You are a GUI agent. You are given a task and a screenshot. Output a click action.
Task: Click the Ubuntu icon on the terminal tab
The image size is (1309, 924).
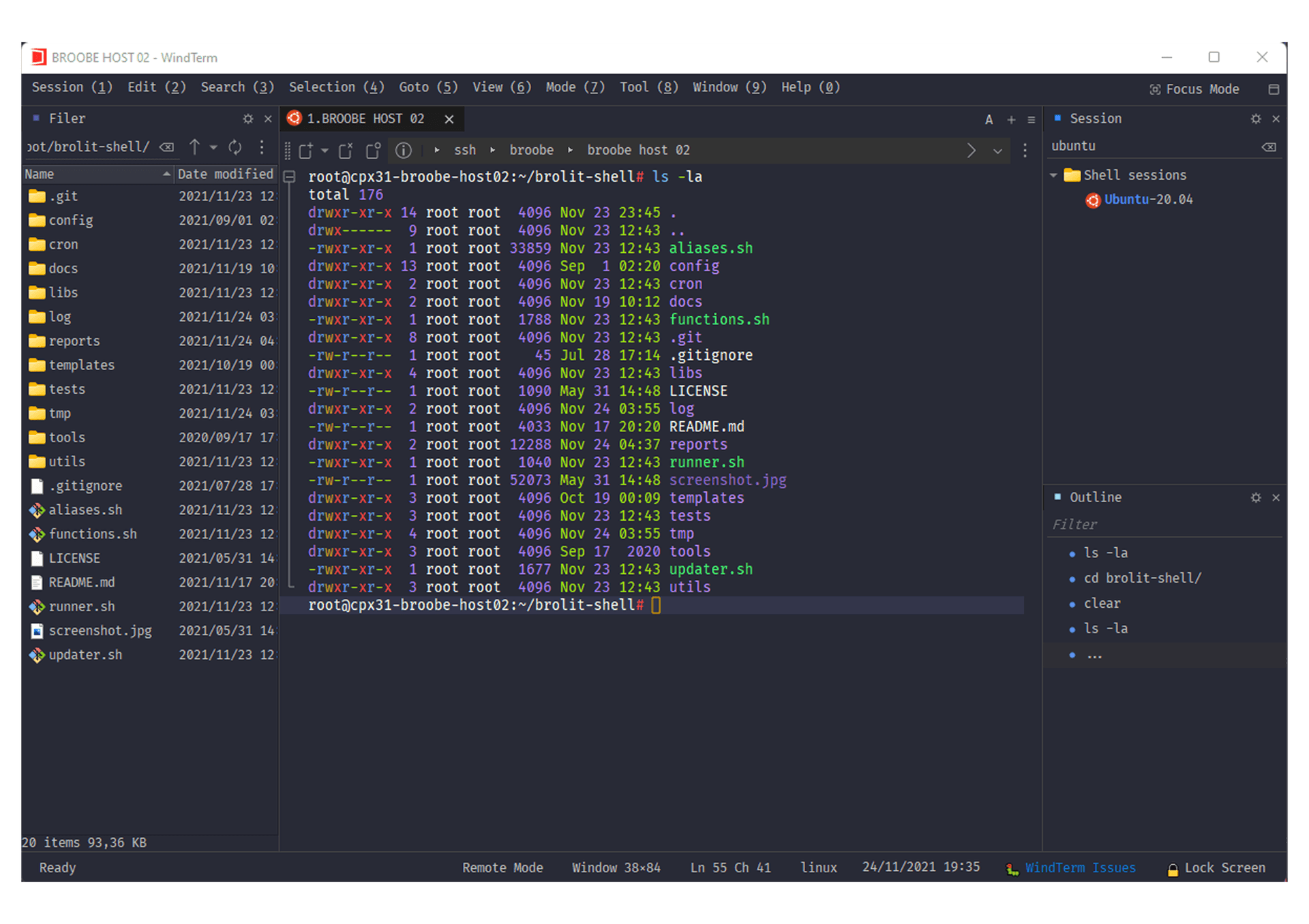294,119
